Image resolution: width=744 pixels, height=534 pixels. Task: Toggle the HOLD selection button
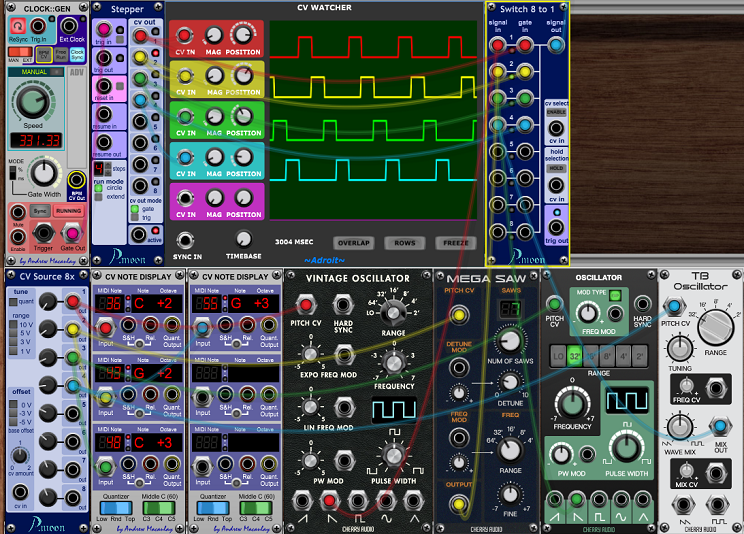(x=556, y=169)
